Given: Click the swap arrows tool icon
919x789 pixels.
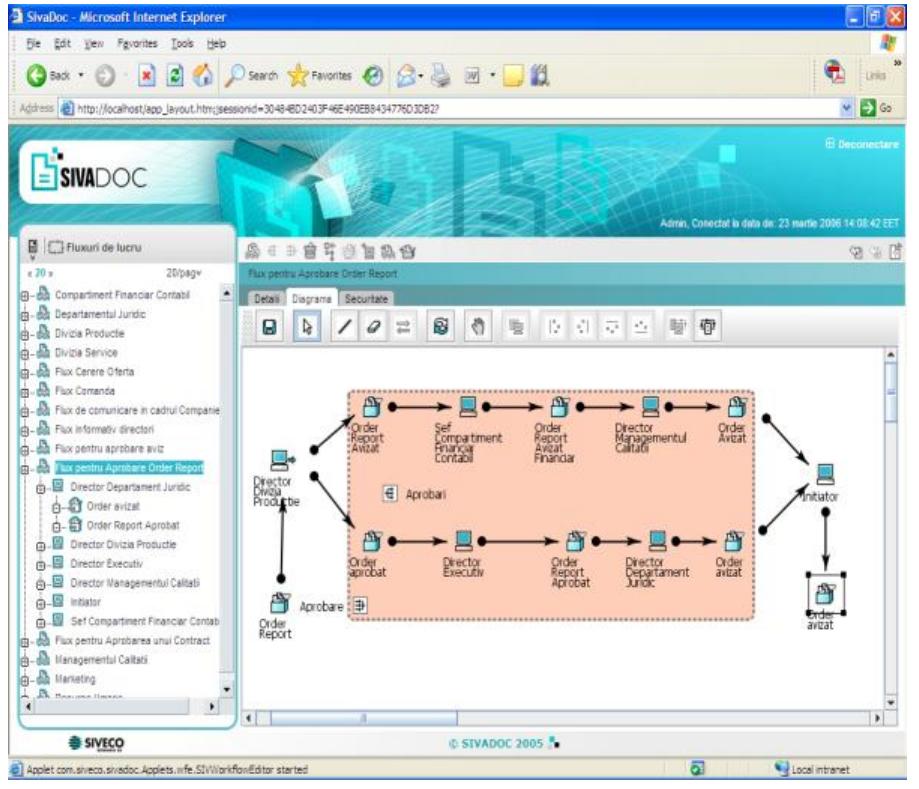Looking at the screenshot, I should click(x=403, y=327).
